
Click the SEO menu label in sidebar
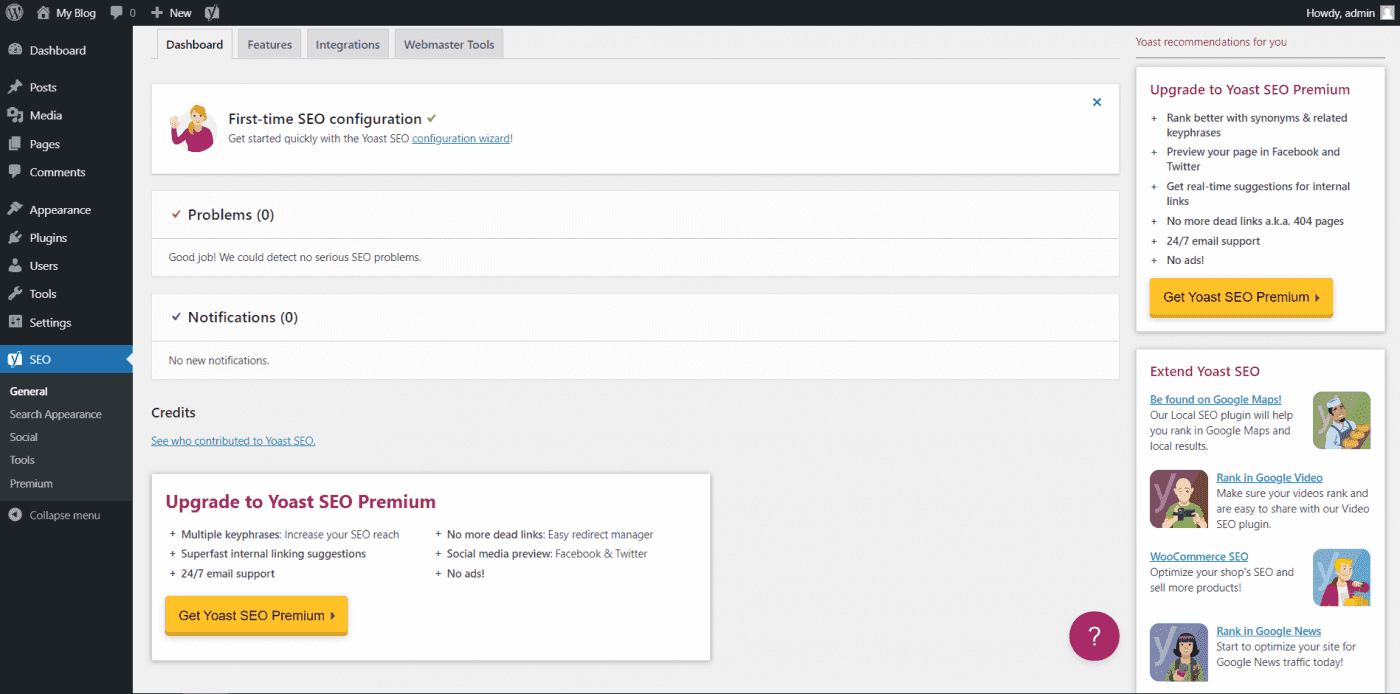(x=40, y=359)
